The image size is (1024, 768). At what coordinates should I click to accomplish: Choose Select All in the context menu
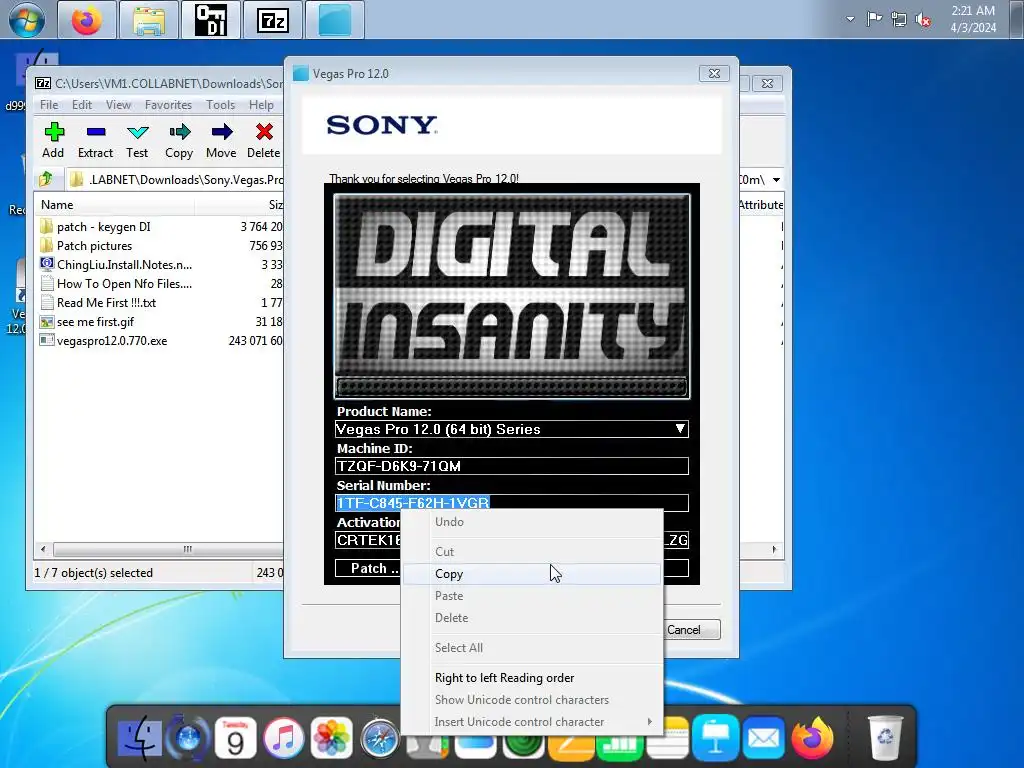tap(532, 648)
